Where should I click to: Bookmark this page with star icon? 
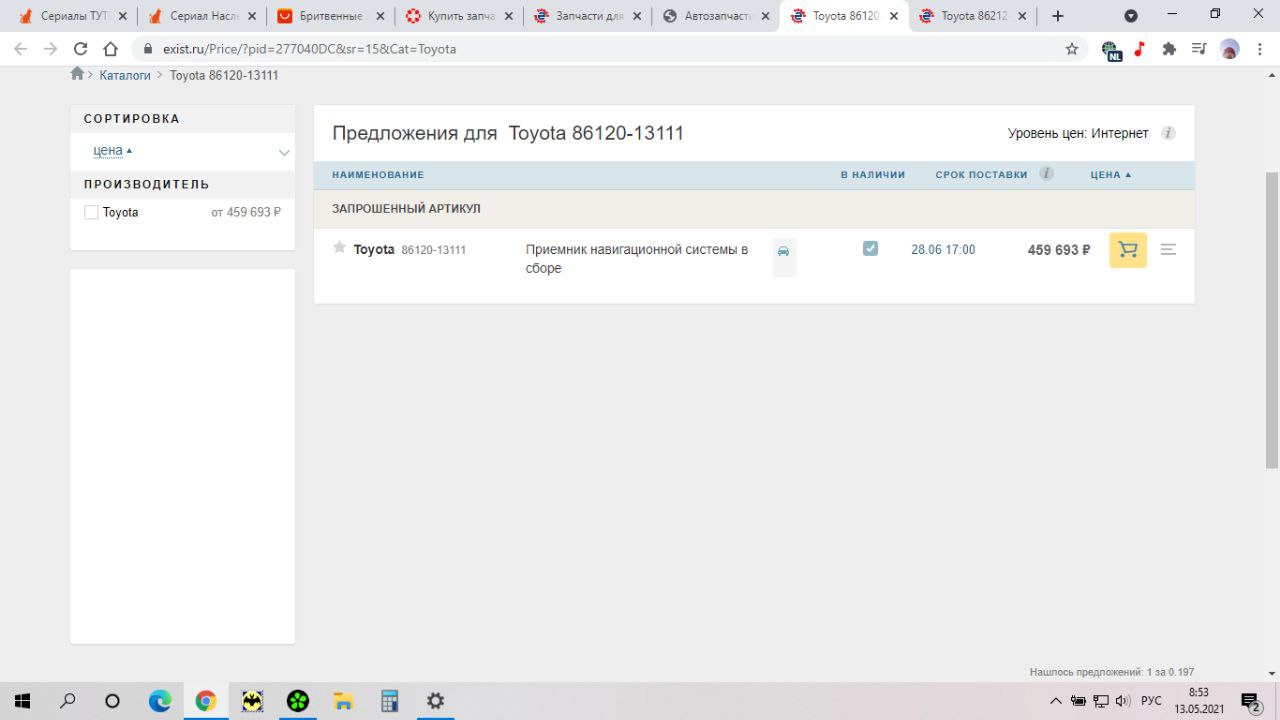point(1072,48)
